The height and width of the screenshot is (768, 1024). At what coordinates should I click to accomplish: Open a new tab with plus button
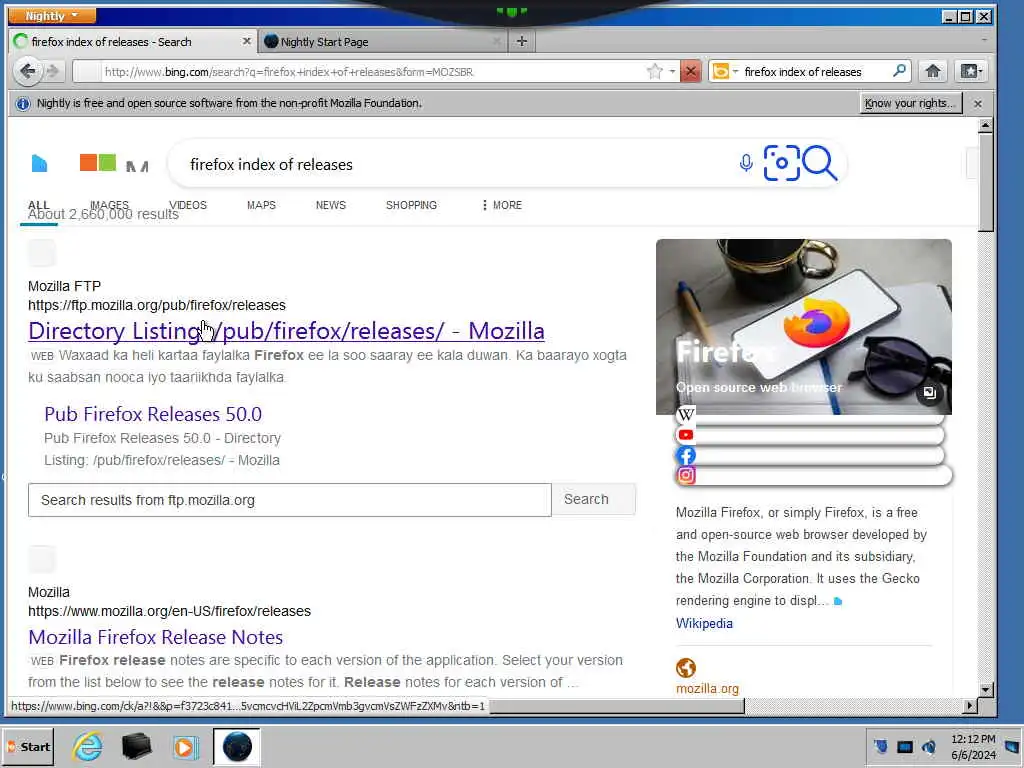(521, 42)
